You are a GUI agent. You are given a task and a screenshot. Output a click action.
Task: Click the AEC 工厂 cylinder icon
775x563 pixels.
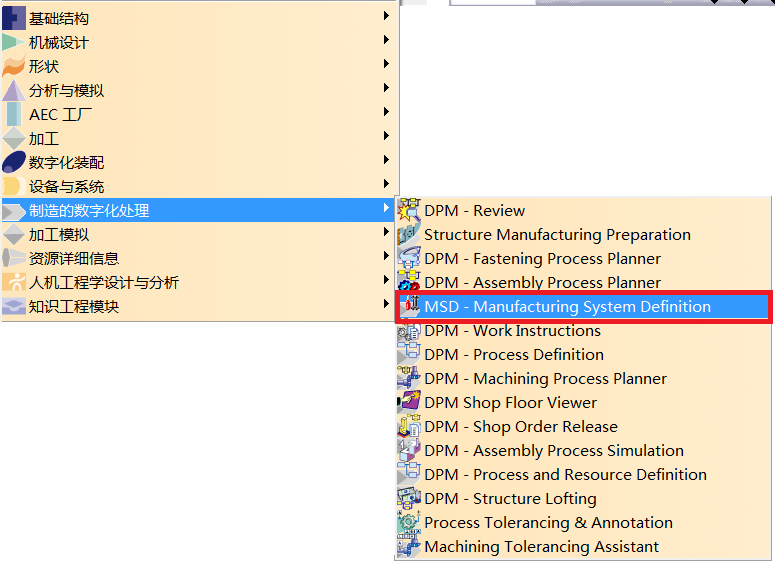(x=13, y=114)
